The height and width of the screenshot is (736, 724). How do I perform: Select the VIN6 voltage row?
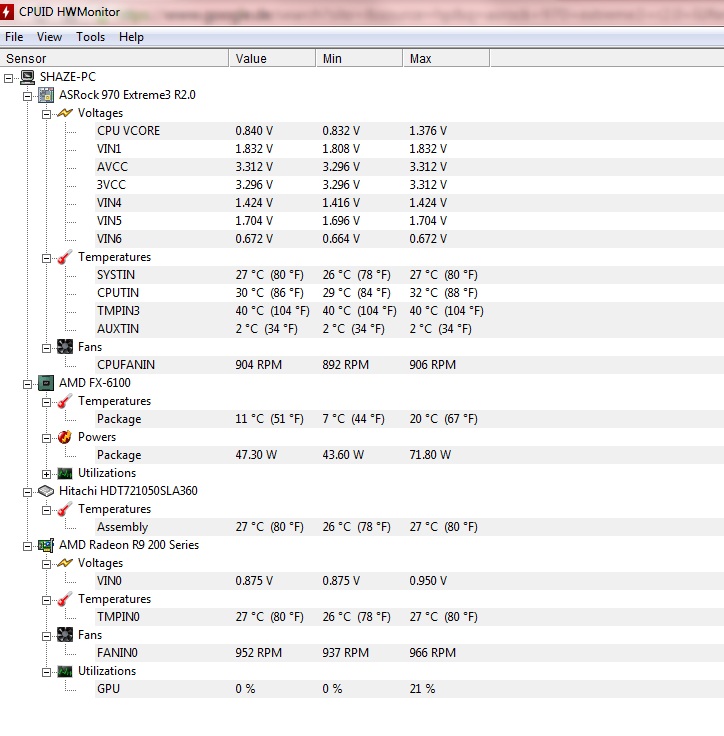click(409, 239)
